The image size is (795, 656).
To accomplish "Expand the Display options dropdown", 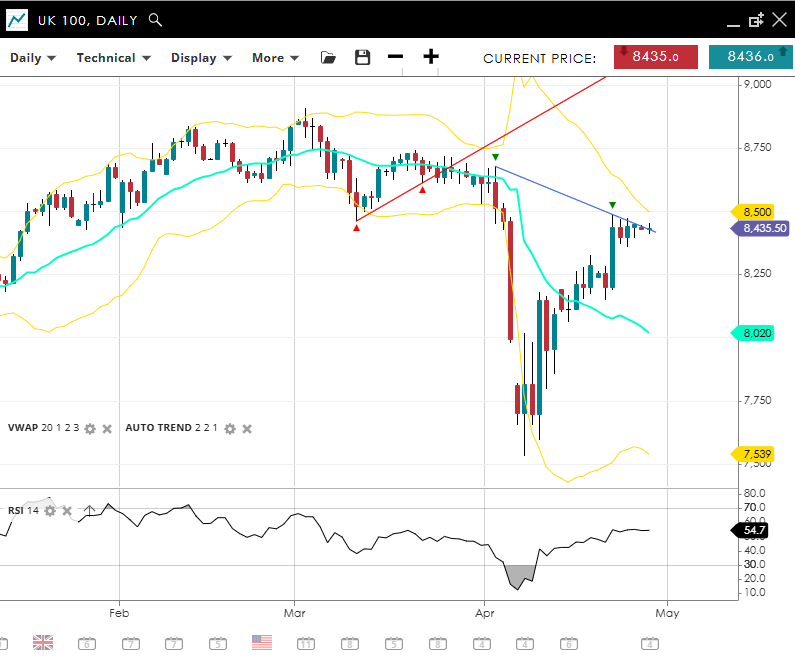I will [201, 57].
